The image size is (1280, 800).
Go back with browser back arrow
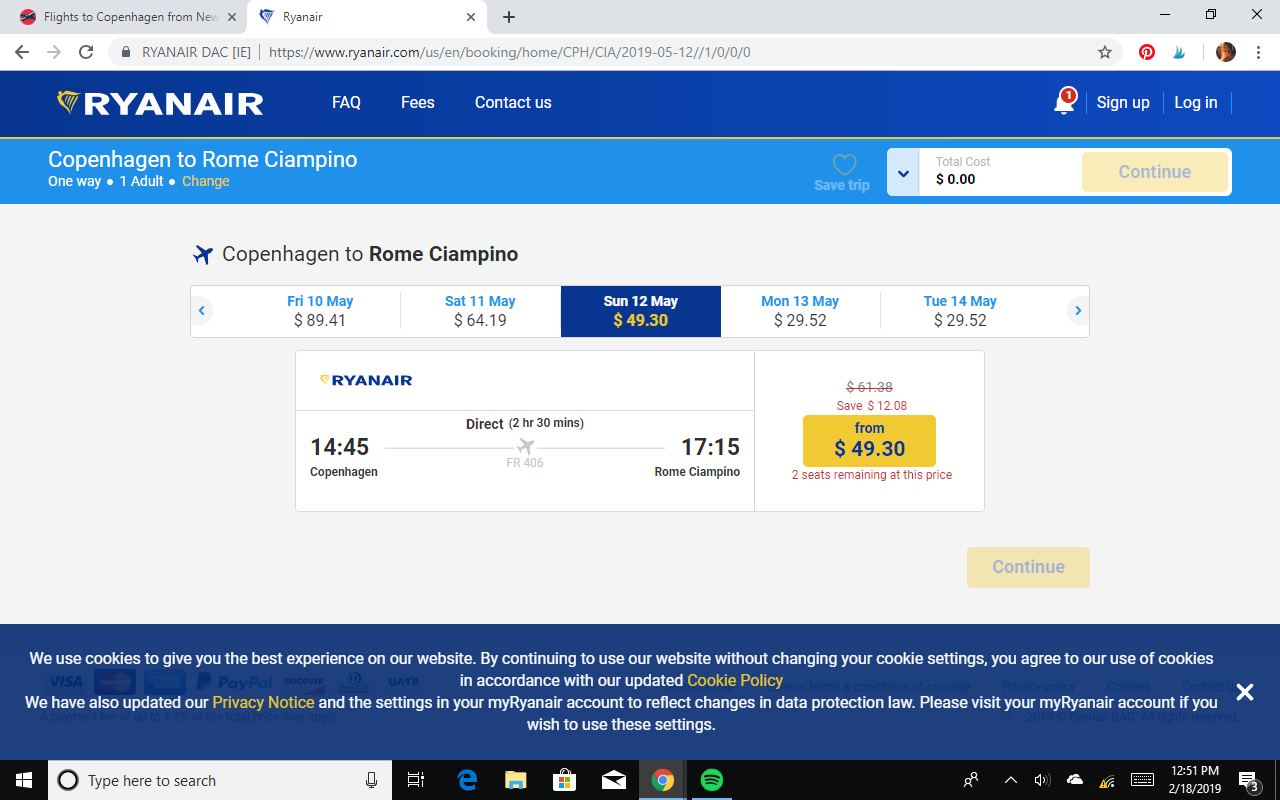tap(22, 52)
